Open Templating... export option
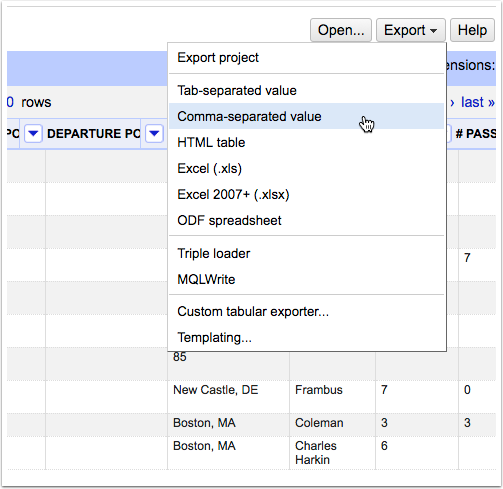Image resolution: width=503 pixels, height=489 pixels. point(306,337)
